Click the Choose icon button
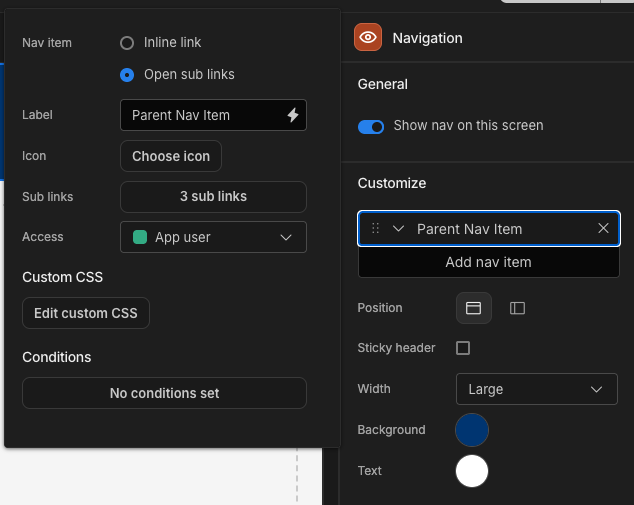Screen dimensions: 634x505 [171, 156]
